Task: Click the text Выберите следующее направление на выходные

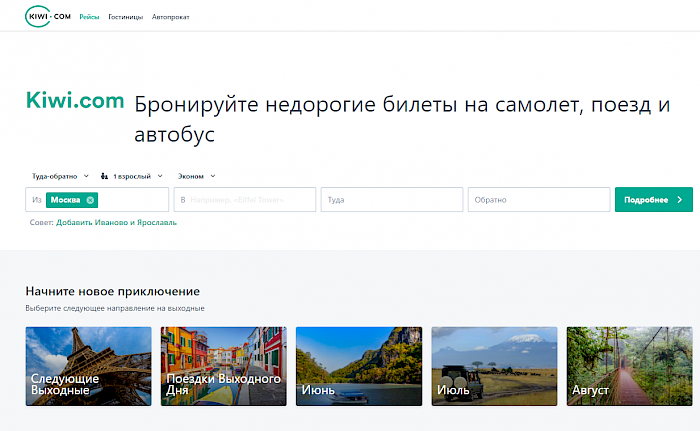Action: click(115, 308)
